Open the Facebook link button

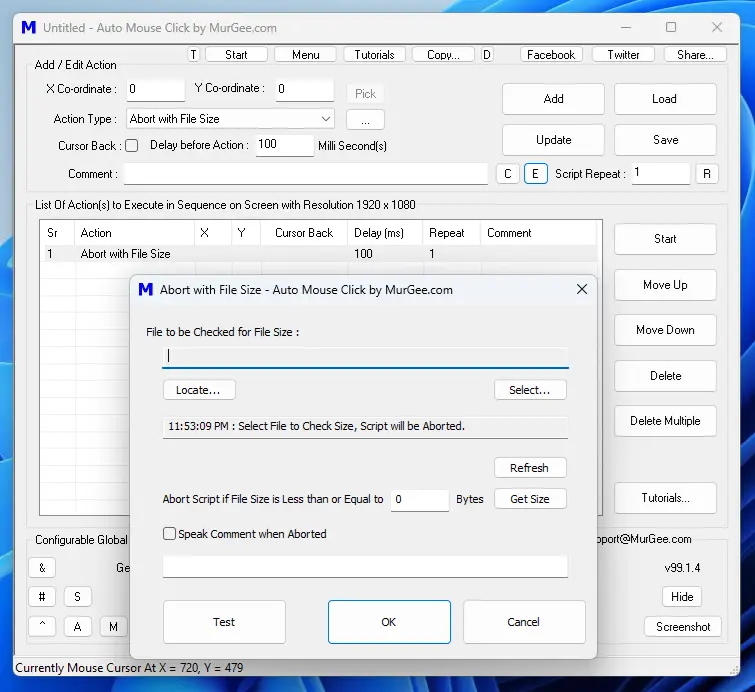tap(551, 54)
